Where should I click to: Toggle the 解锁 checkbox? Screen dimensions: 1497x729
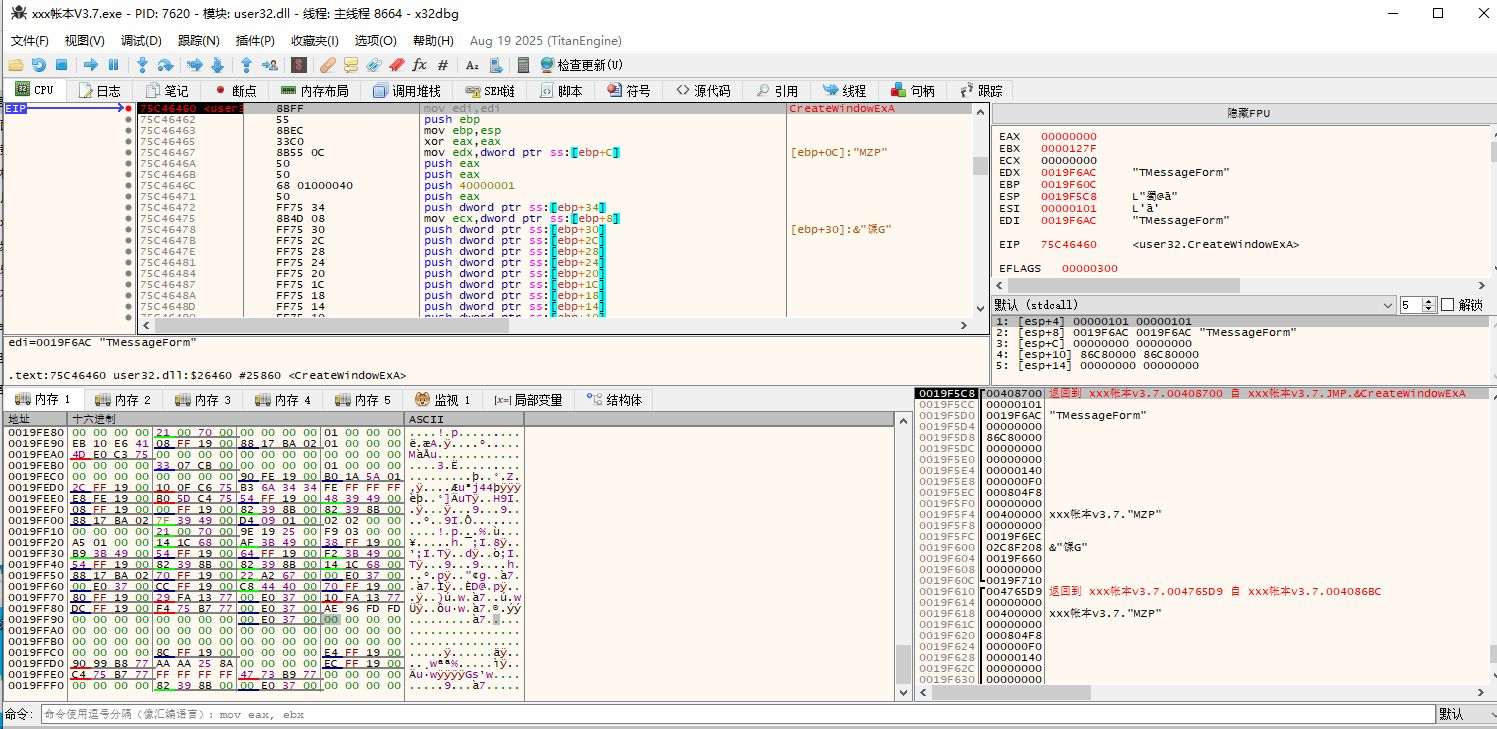(1446, 304)
